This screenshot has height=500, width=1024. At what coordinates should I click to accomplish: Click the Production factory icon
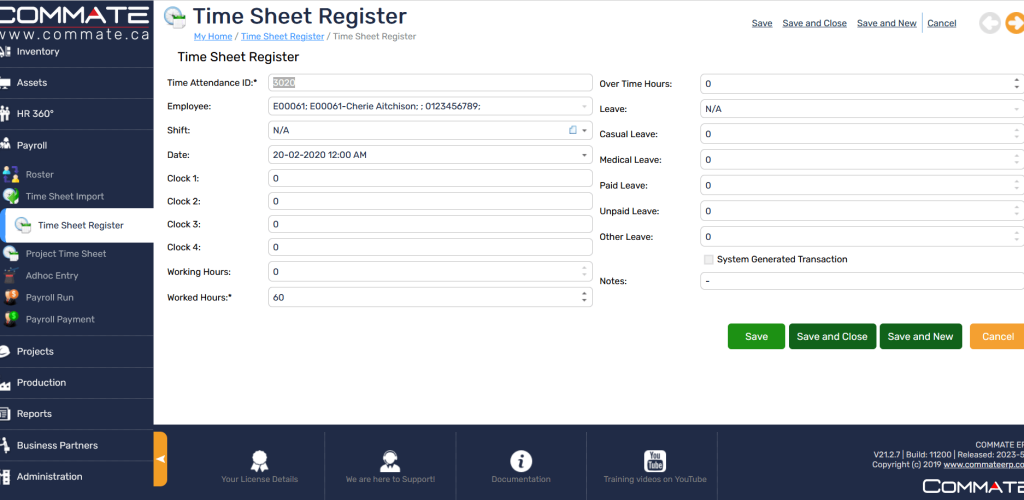point(5,383)
